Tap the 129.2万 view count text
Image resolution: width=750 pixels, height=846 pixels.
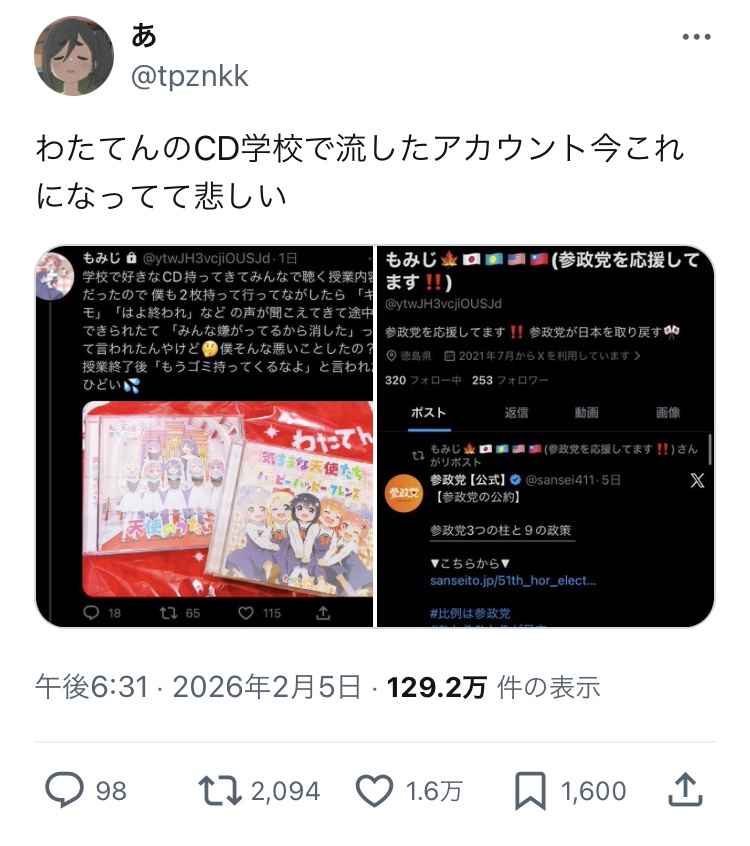(x=437, y=687)
